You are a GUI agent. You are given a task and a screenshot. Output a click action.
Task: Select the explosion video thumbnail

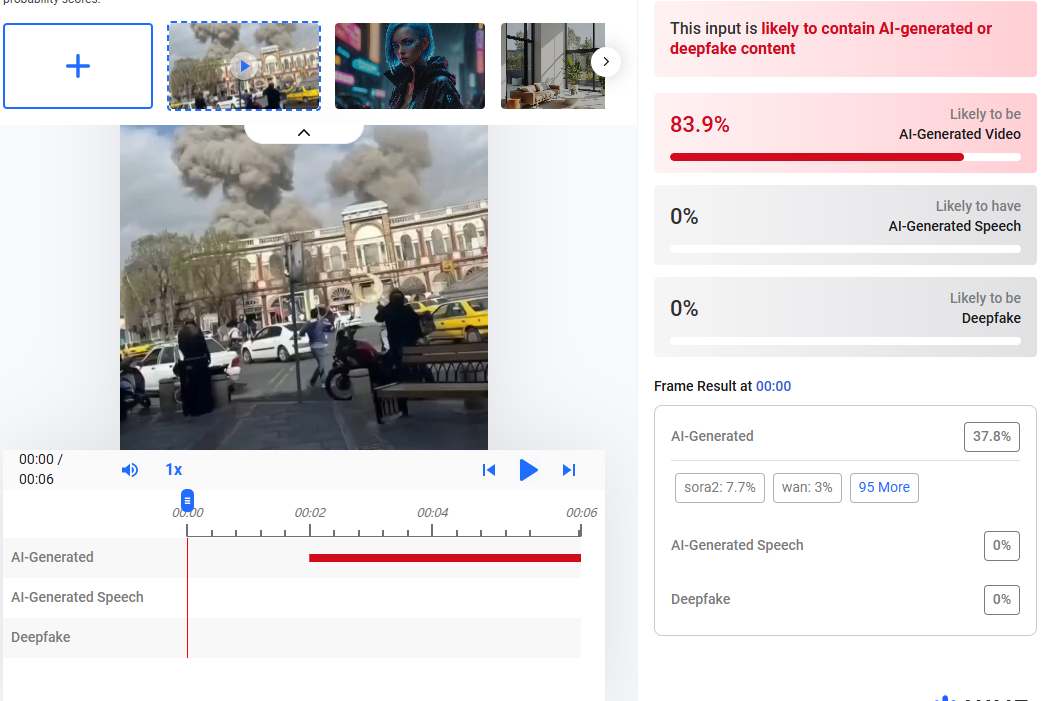244,66
